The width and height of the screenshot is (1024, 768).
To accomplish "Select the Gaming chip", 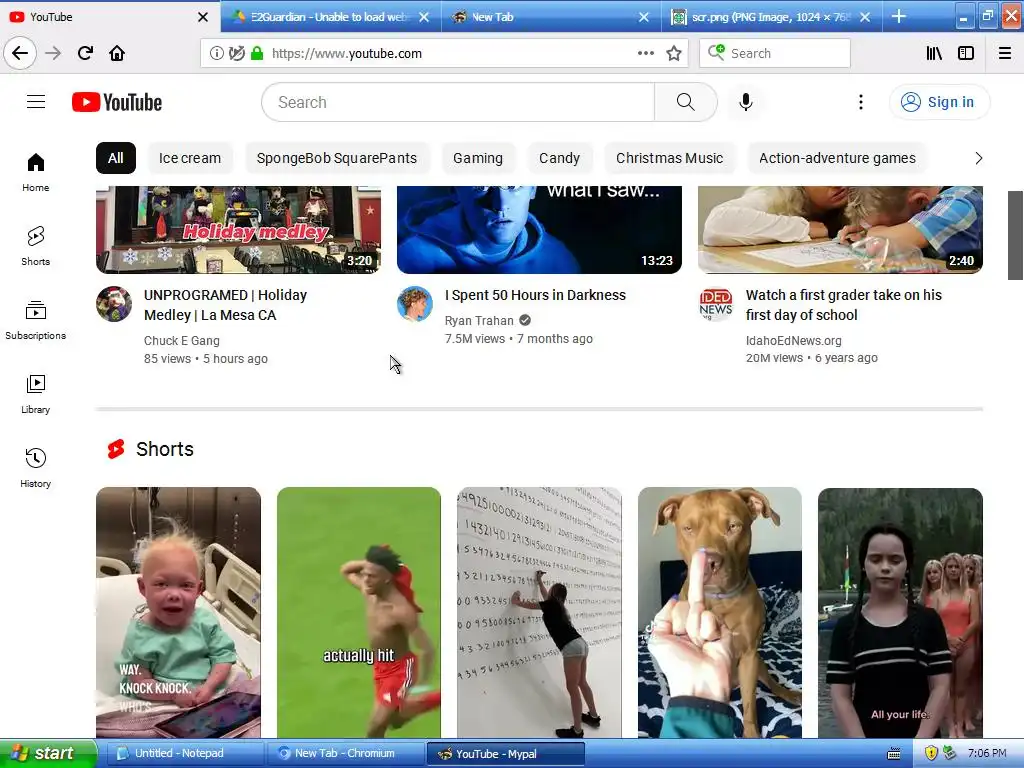I will point(478,158).
